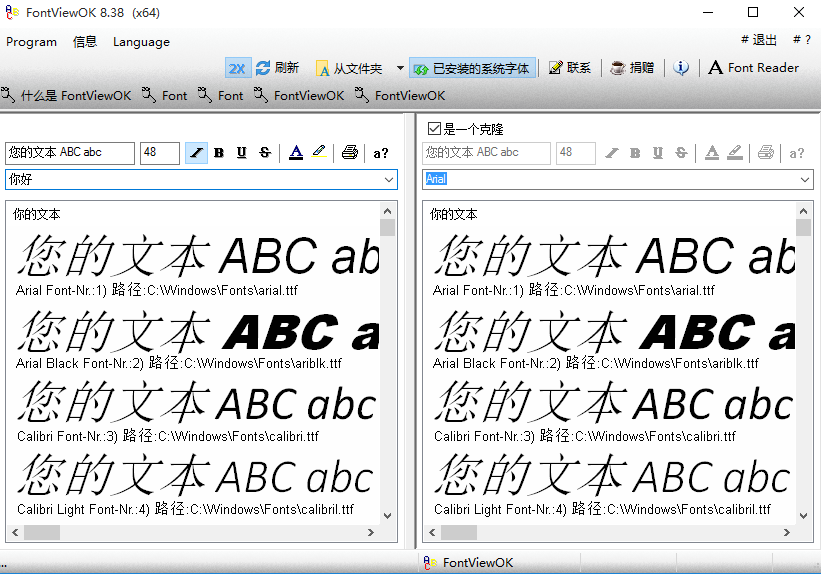The image size is (821, 574).
Task: Click the italic formatting icon in left panel
Action: pos(196,153)
